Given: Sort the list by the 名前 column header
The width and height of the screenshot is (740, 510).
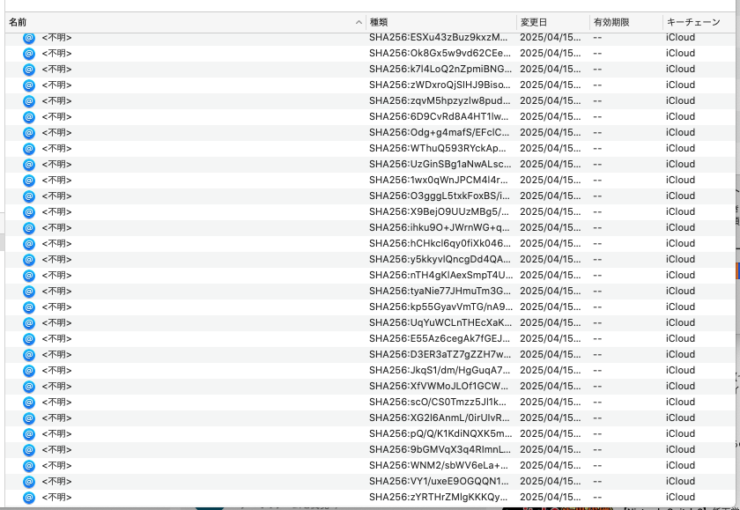Looking at the screenshot, I should 185,22.
